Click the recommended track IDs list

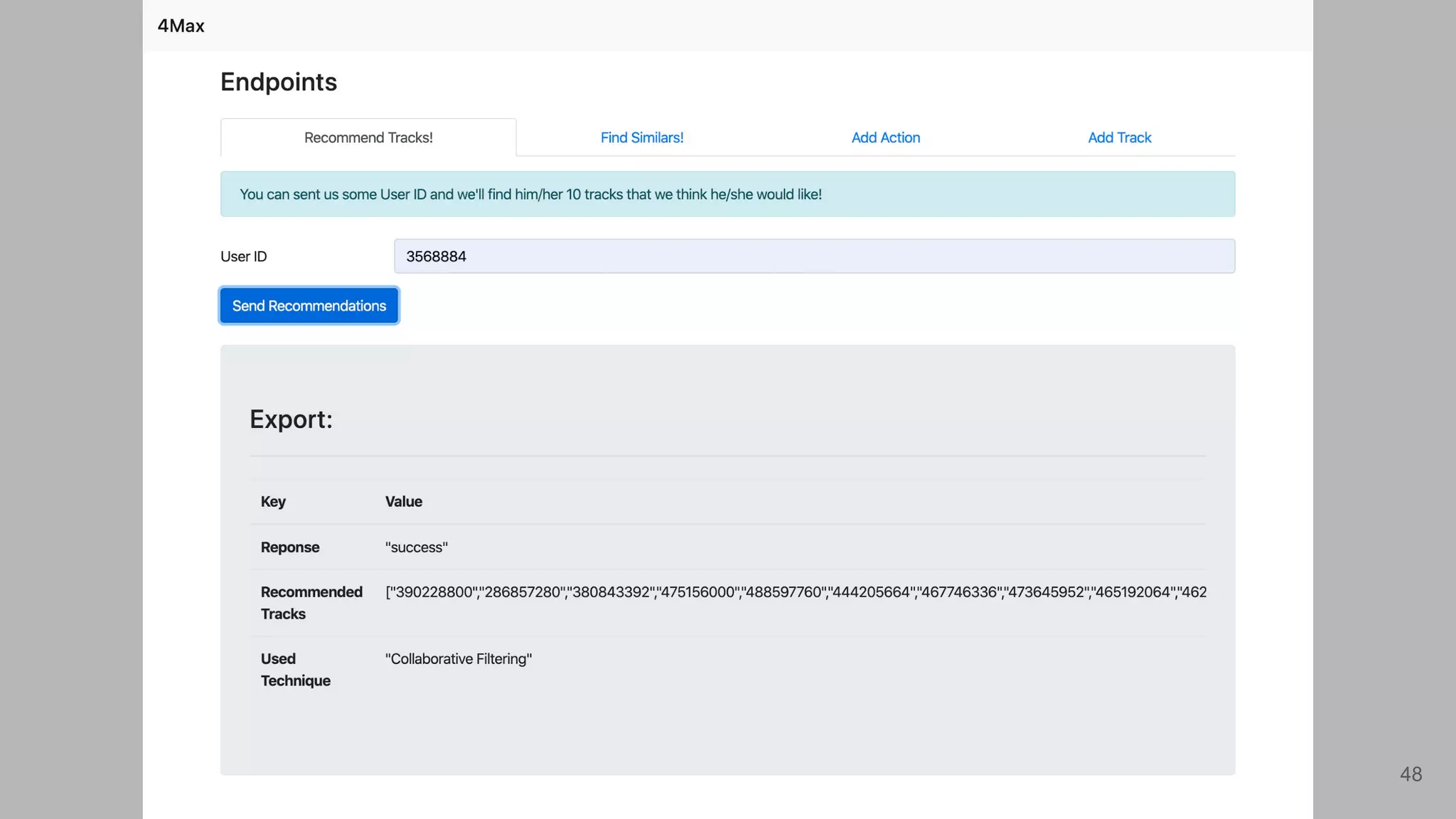click(x=795, y=591)
